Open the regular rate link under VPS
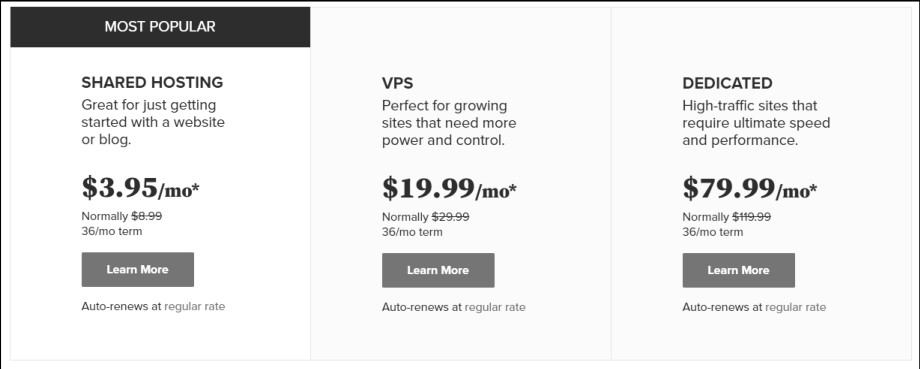Image resolution: width=920 pixels, height=369 pixels. click(x=495, y=307)
